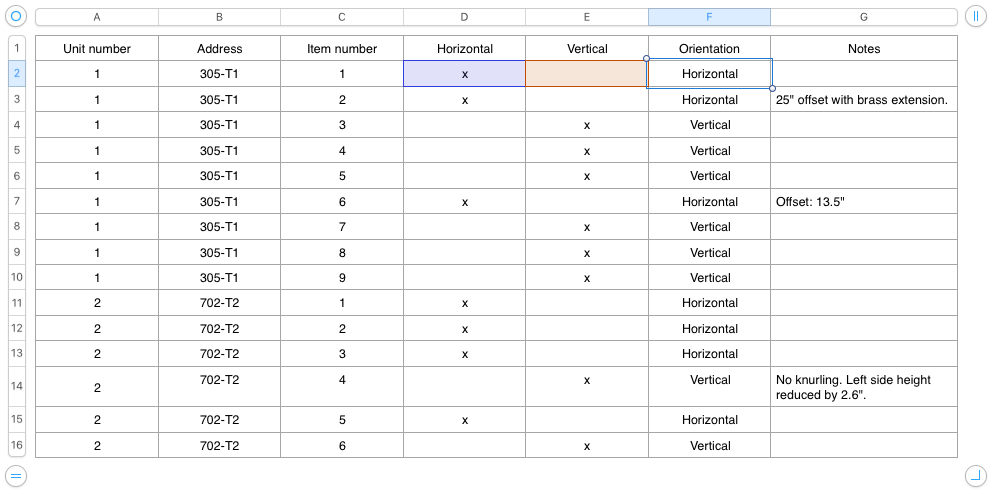Click the 'Unit number' header cell
995x496 pixels.
pyautogui.click(x=97, y=48)
